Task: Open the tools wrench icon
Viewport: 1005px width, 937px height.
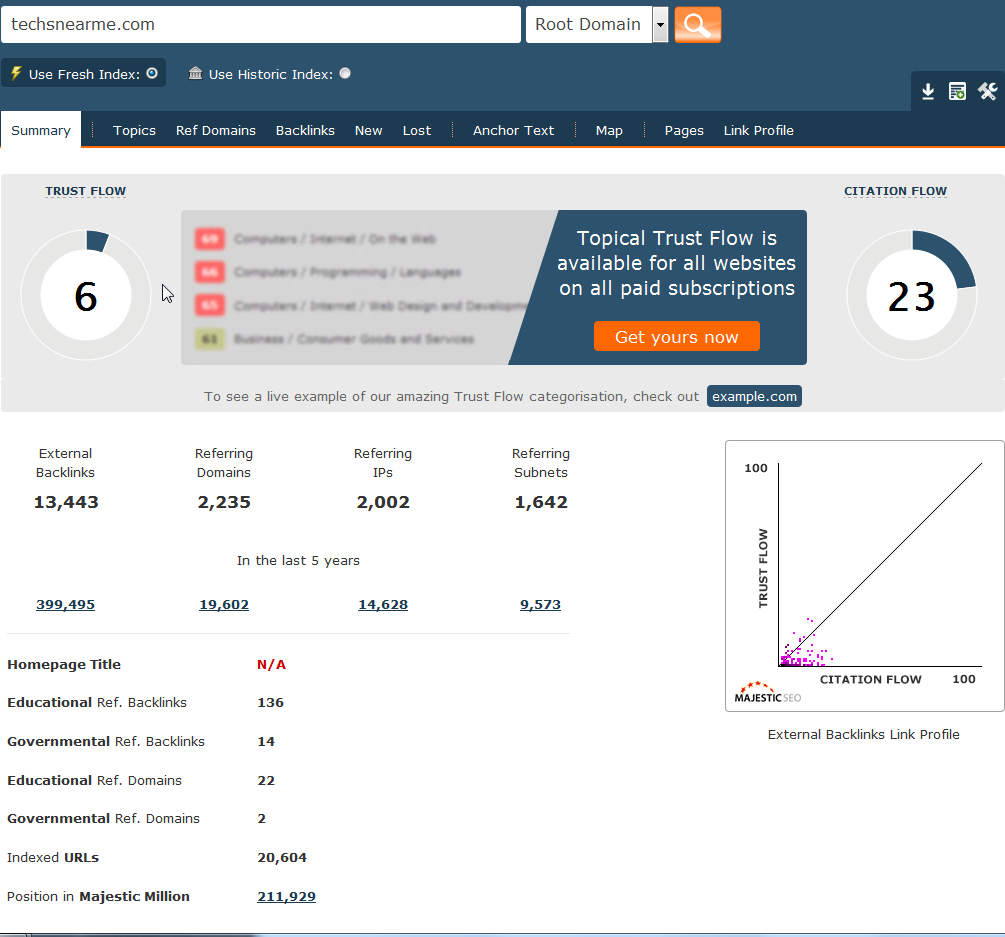Action: click(987, 92)
